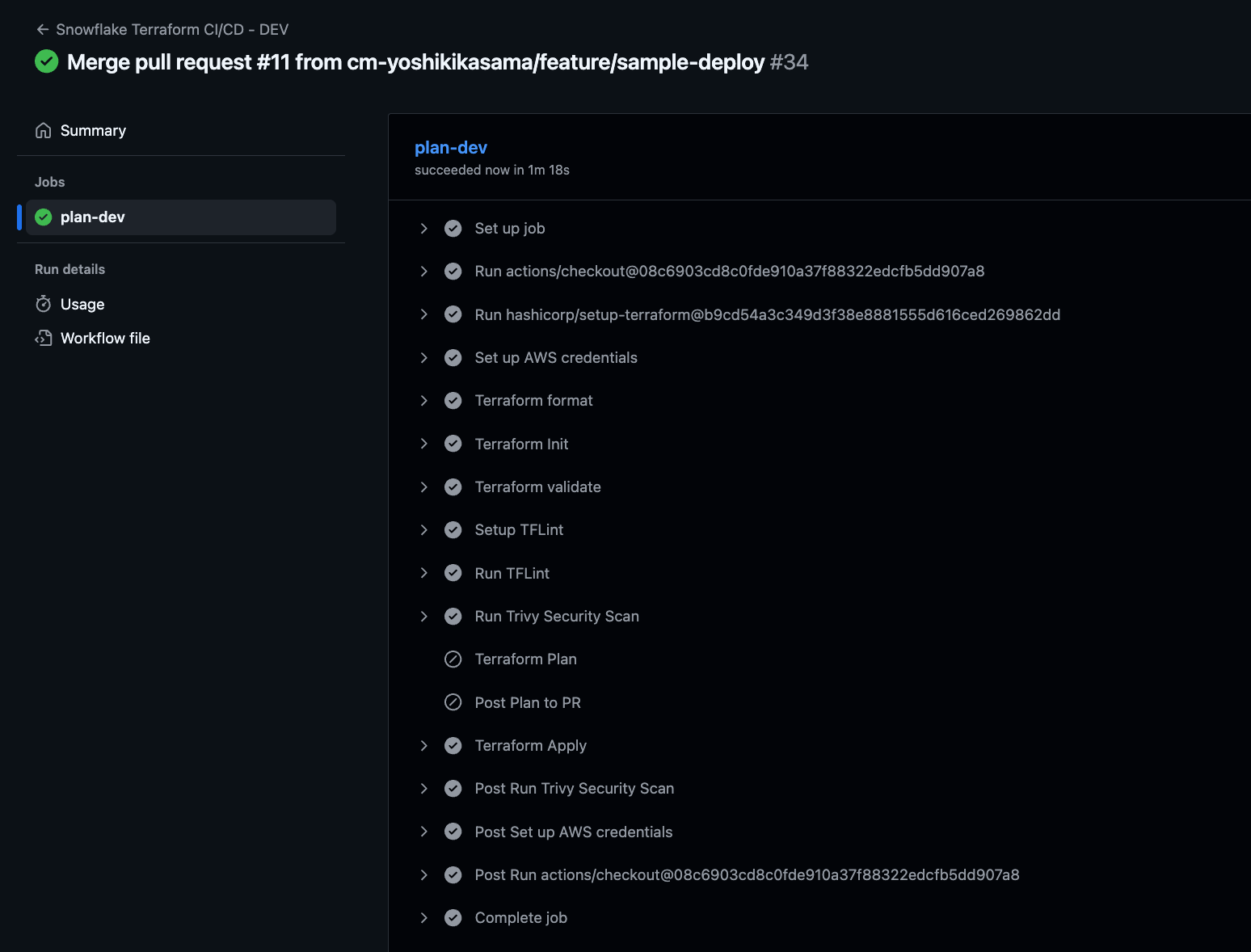This screenshot has height=952, width=1251.
Task: Click the skipped icon beside Post Plan to PR
Action: click(453, 702)
